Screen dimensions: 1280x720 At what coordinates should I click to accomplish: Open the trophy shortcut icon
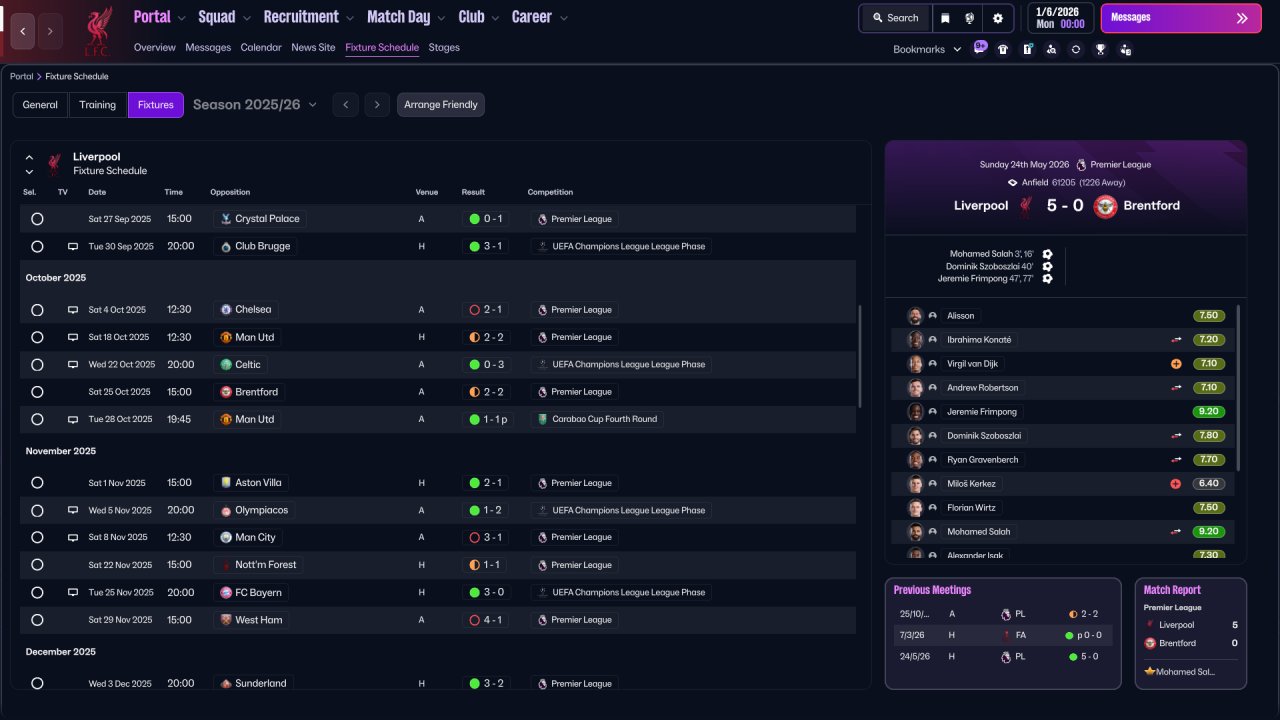click(x=1100, y=49)
